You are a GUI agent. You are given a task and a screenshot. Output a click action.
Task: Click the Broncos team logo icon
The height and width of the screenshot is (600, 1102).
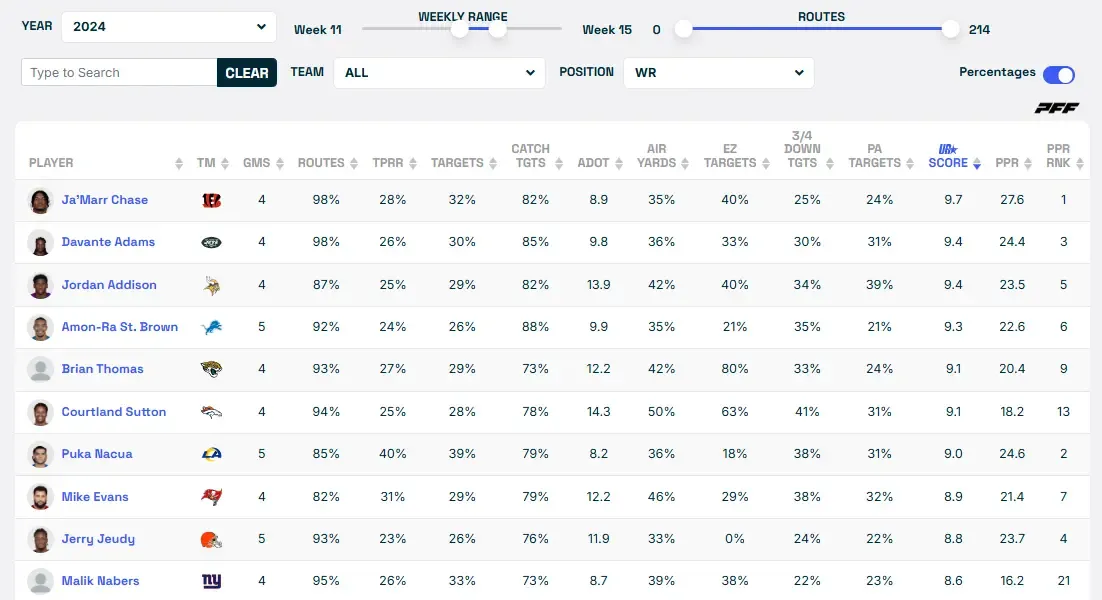point(210,412)
